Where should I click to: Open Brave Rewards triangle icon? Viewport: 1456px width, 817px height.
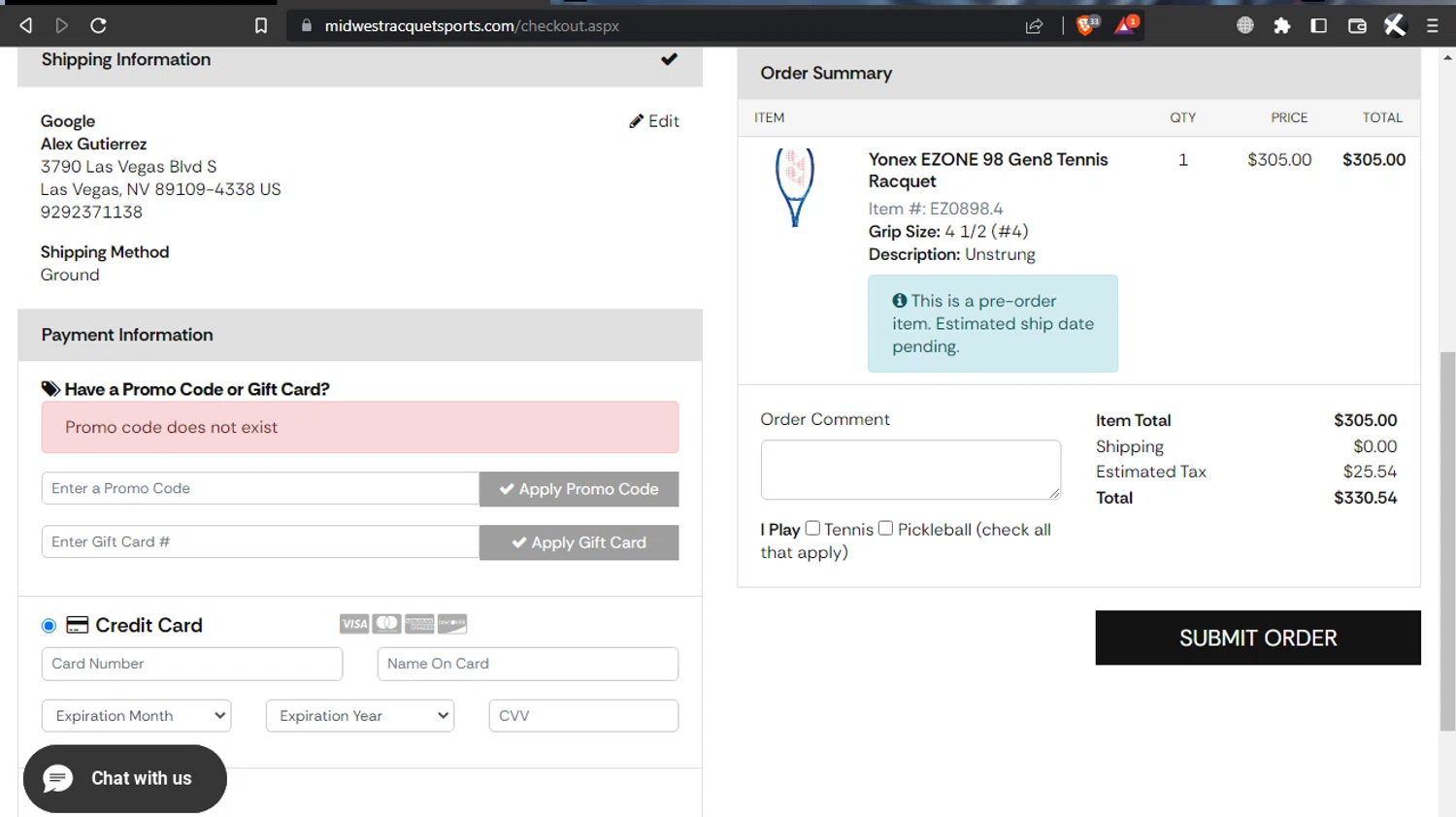click(1126, 24)
